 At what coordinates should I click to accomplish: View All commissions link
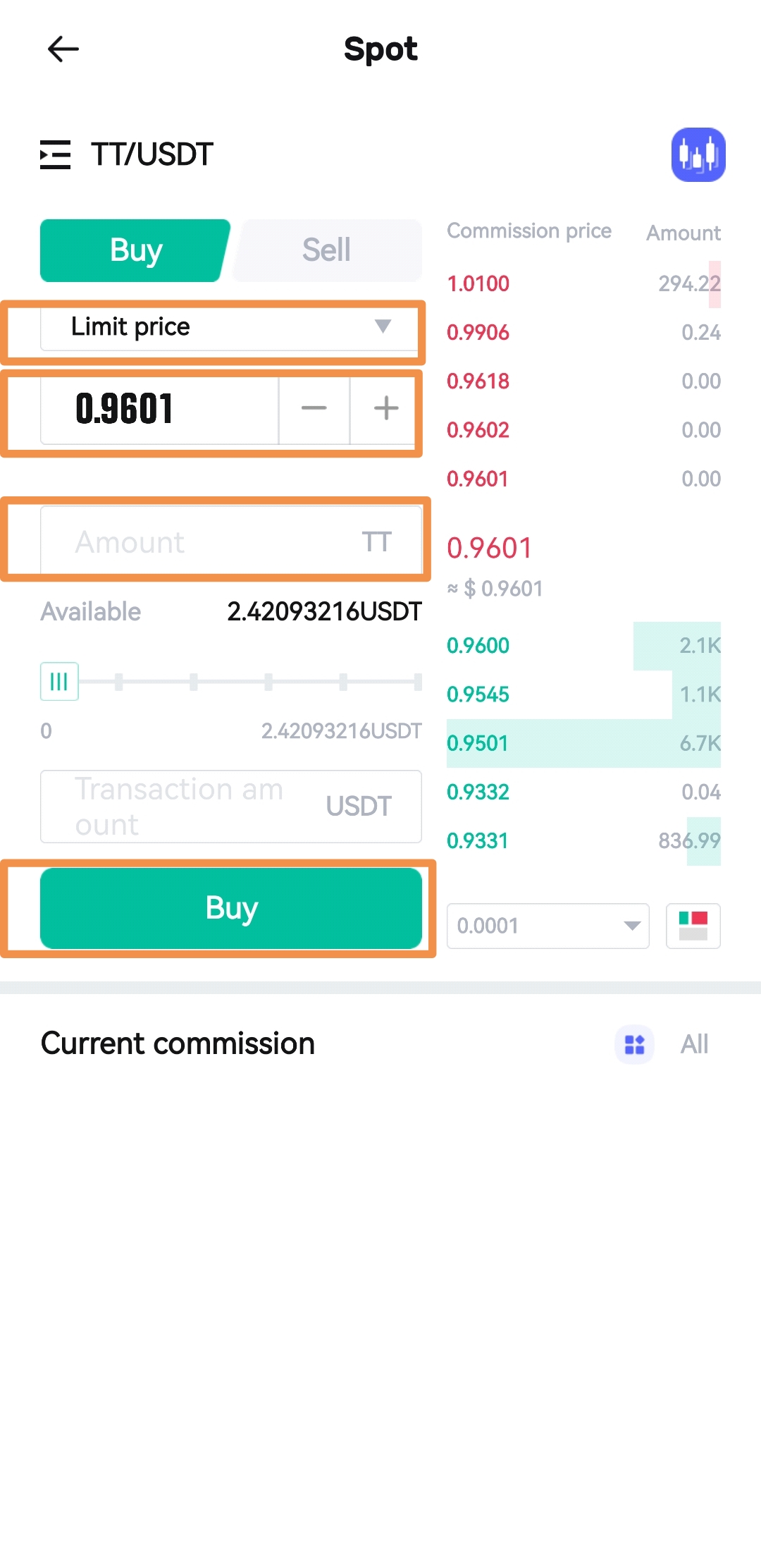pos(694,1044)
